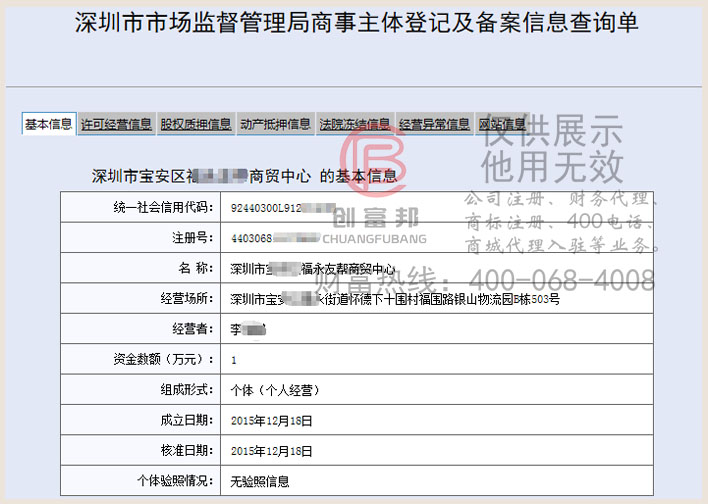Switch to the 网站信息 tab

pyautogui.click(x=502, y=124)
